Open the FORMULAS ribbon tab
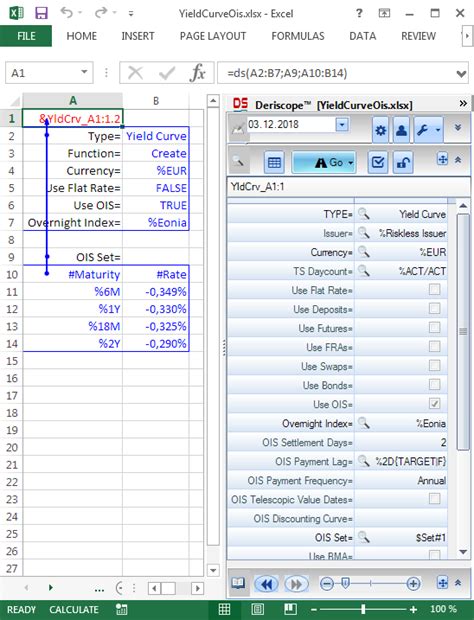This screenshot has width=474, height=620. coord(298,36)
